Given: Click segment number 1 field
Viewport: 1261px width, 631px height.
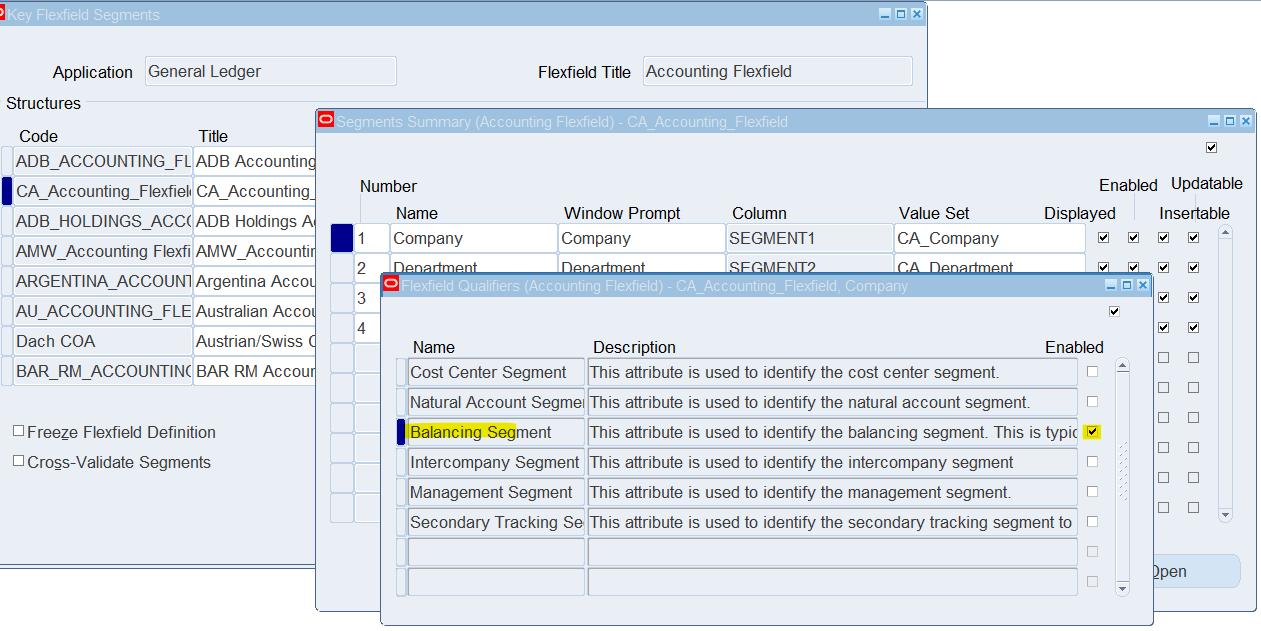Looking at the screenshot, I should pyautogui.click(x=372, y=238).
